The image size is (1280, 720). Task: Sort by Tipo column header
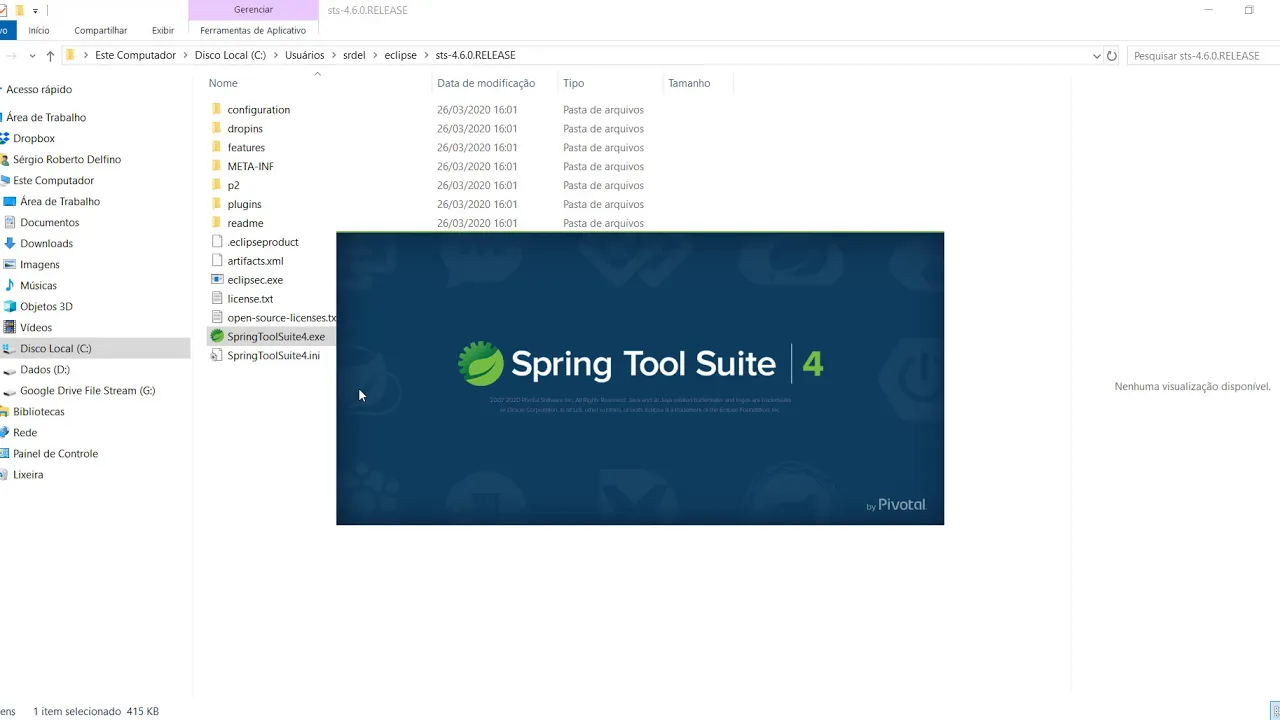(x=573, y=83)
